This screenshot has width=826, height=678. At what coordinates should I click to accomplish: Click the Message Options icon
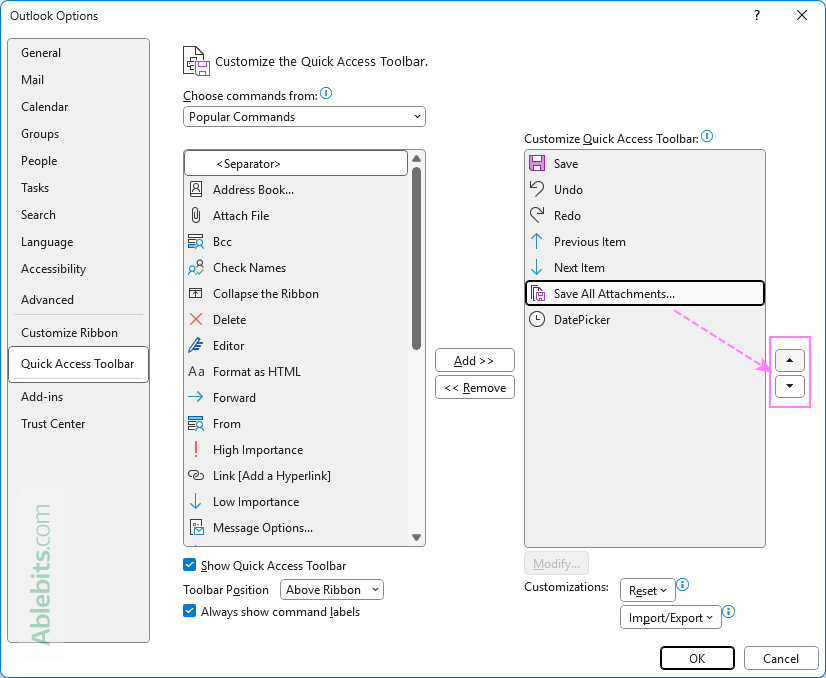[x=196, y=527]
